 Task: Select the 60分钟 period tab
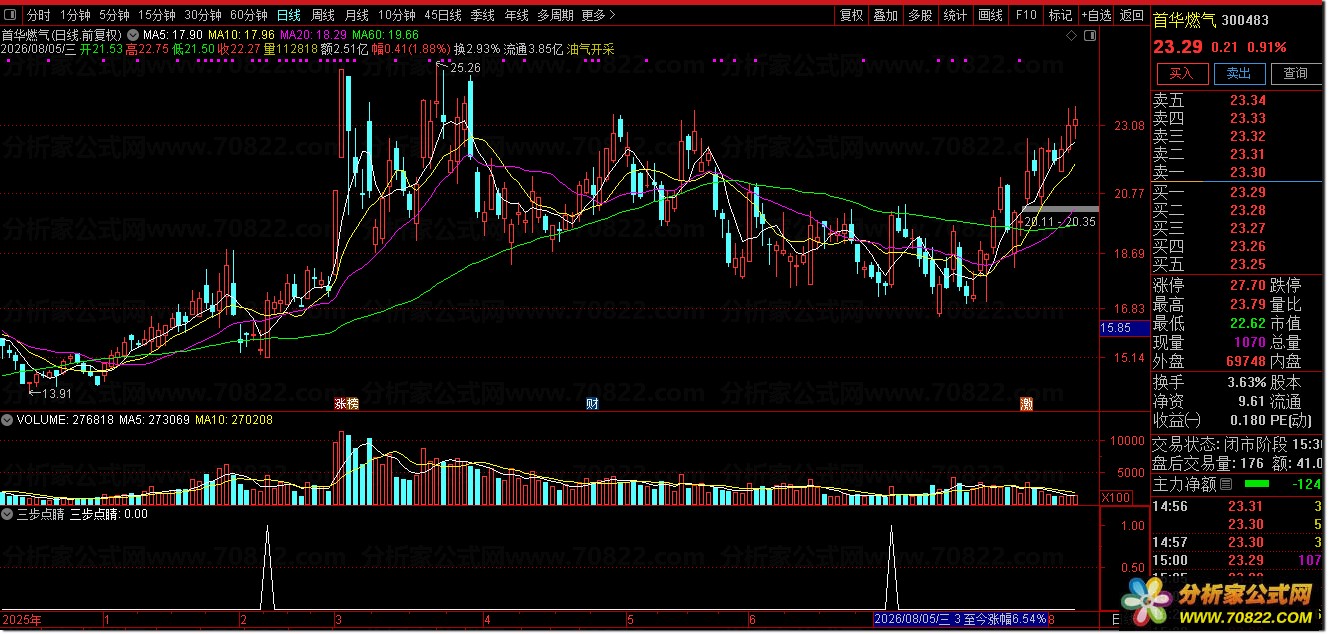(x=249, y=15)
